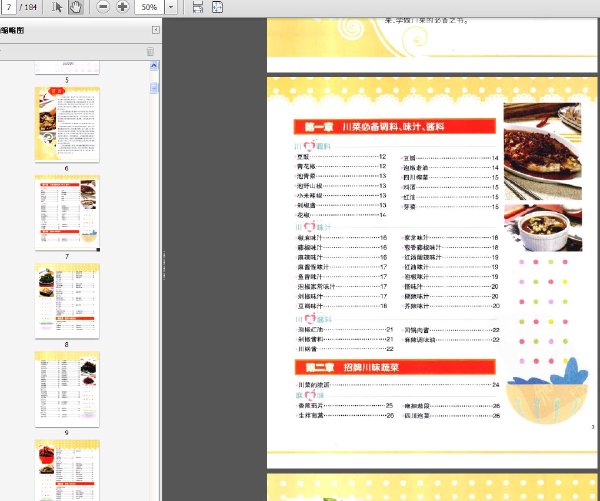Viewport: 600px width, 501px height.
Task: Click the trash icon in thumbnails panel
Action: (x=150, y=51)
